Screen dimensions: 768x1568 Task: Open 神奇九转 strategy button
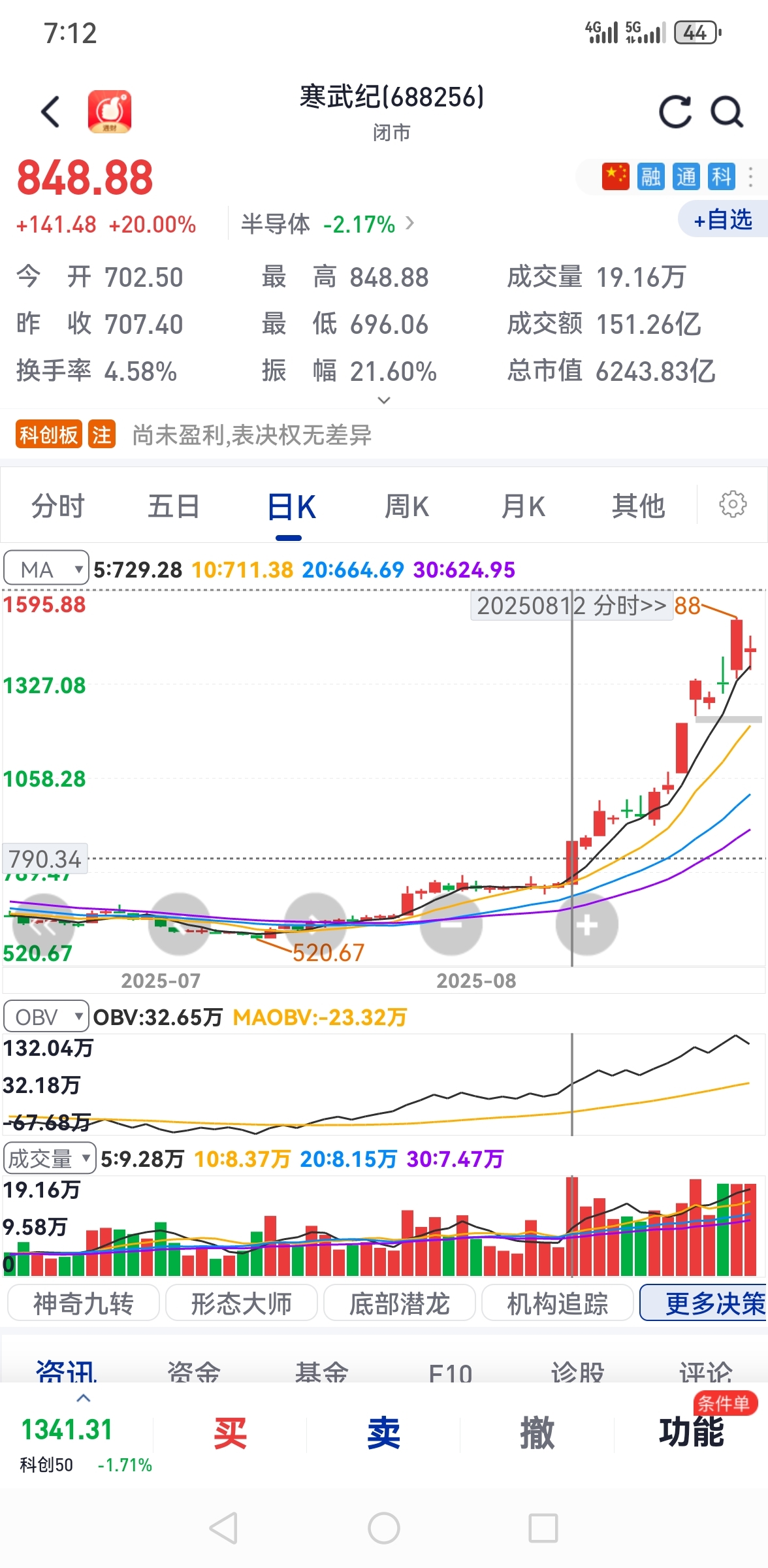tap(83, 1303)
